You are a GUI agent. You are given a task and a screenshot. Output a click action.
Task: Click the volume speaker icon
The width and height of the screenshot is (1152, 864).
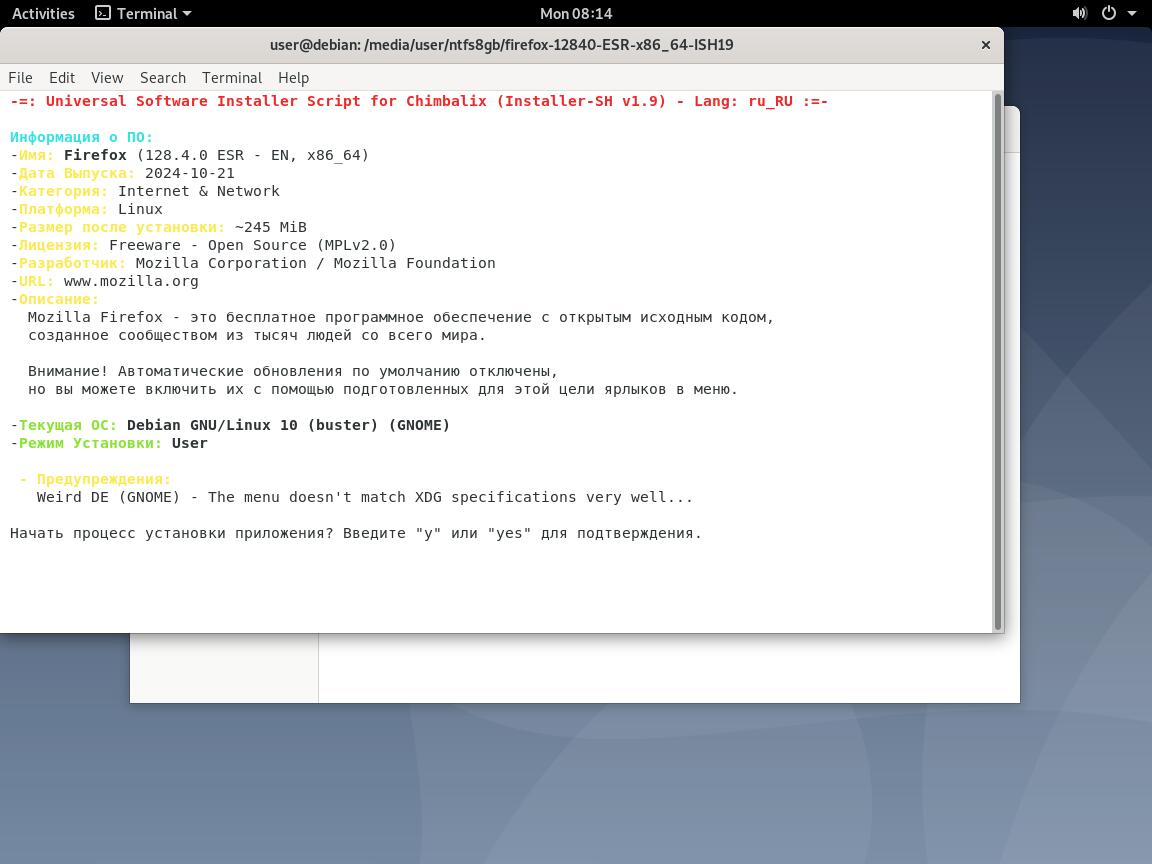coord(1079,13)
